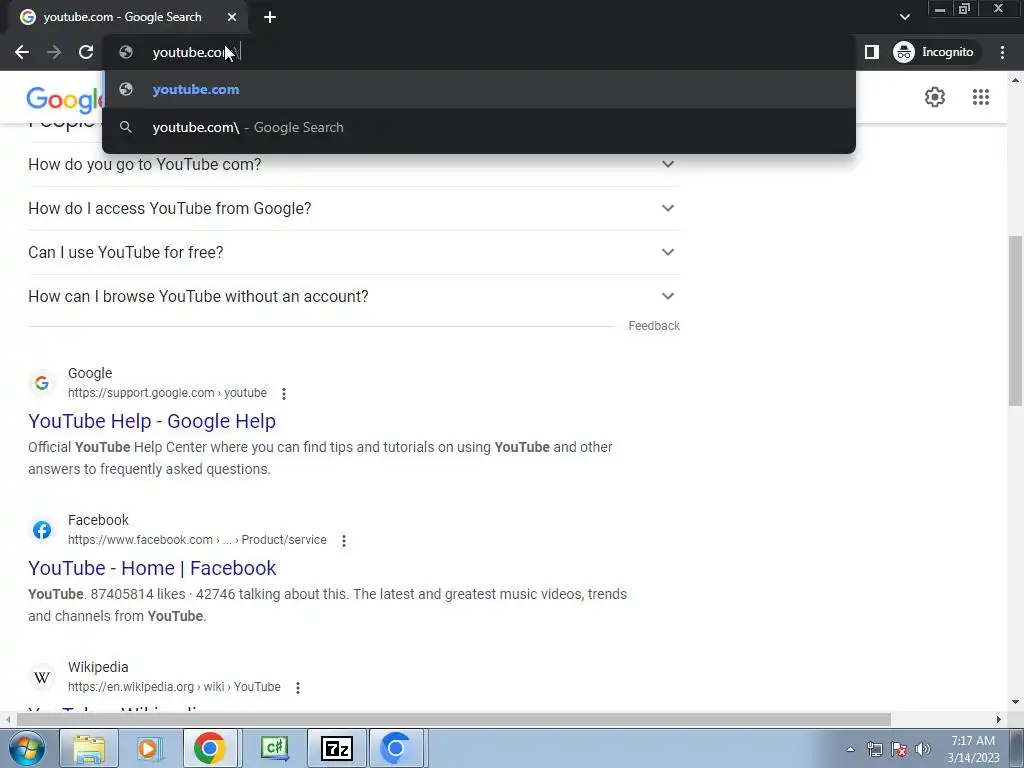Click the Google favicon beside the support result
Screen dimensions: 1024x768
coord(42,383)
